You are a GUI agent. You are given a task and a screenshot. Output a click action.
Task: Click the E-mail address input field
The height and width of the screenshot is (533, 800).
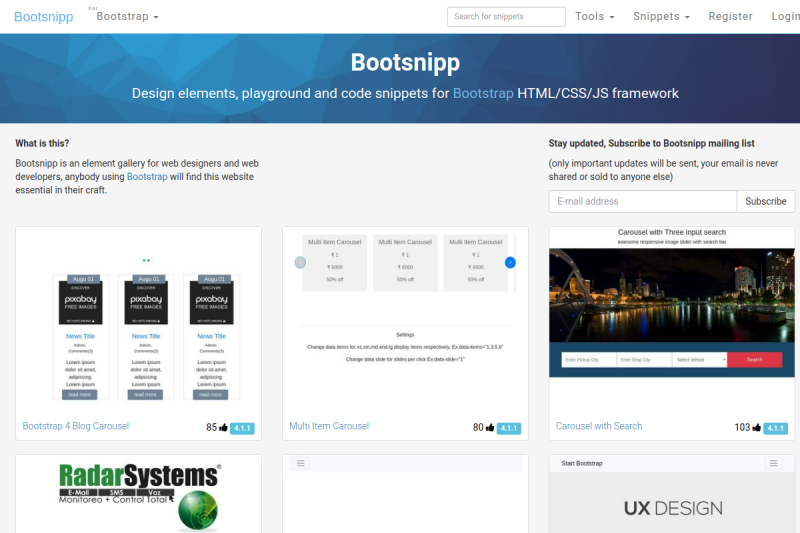(x=642, y=201)
